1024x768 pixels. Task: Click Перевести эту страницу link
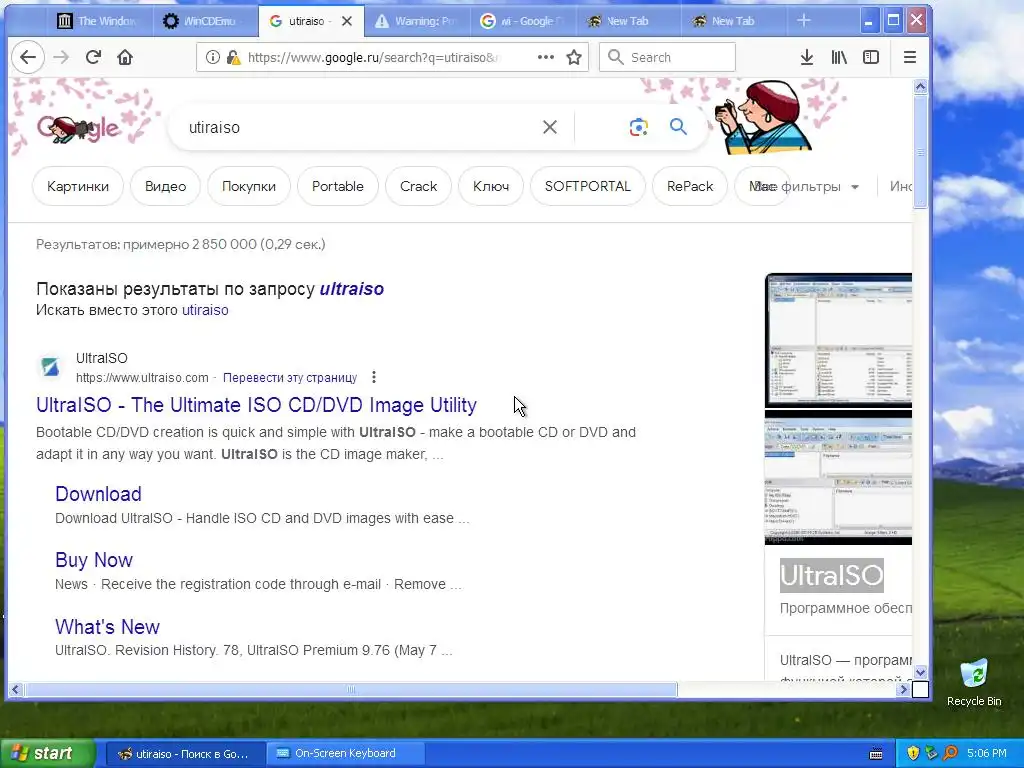pyautogui.click(x=290, y=377)
